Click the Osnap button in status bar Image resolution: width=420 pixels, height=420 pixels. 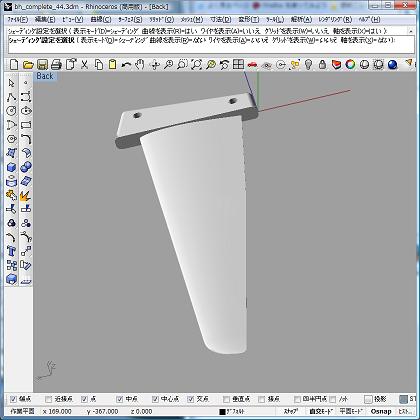click(381, 411)
